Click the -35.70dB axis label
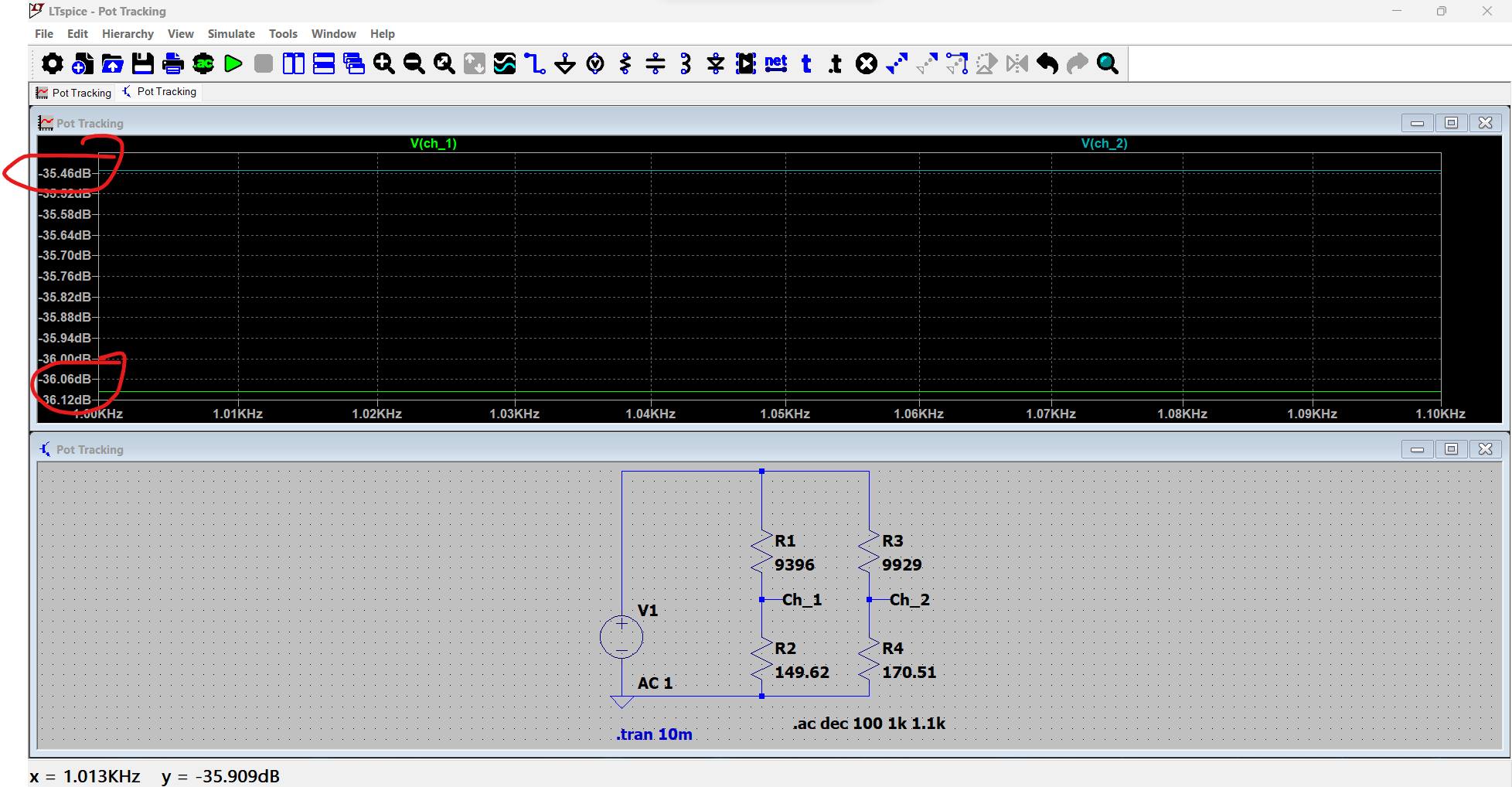Screen dimensions: 1512x787 click(66, 256)
